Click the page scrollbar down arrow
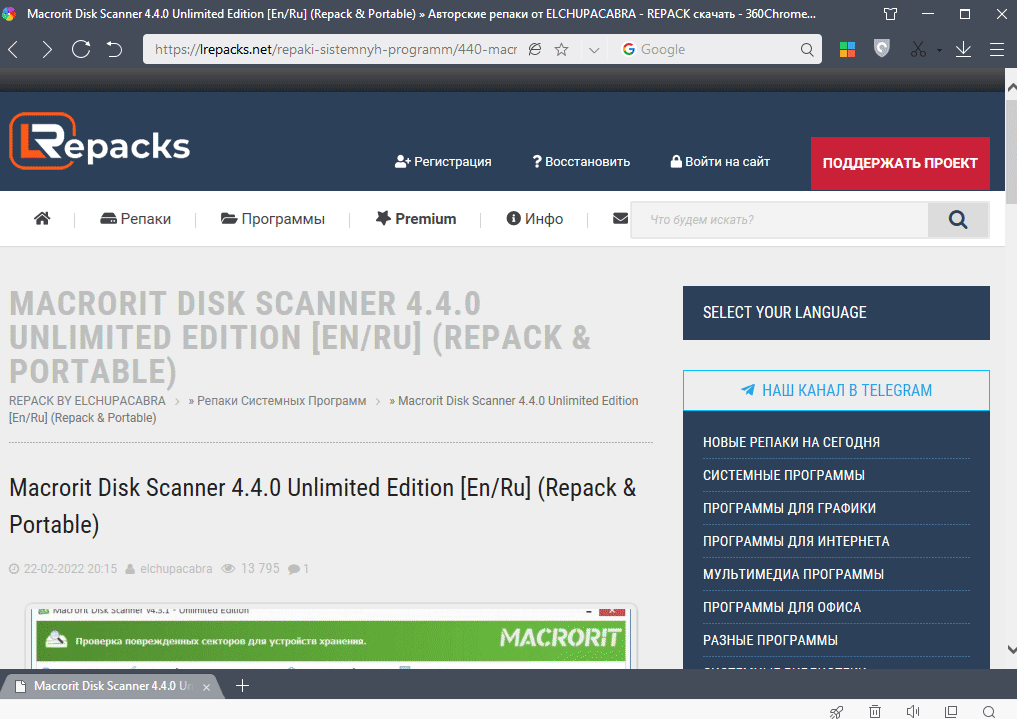 pos(1011,649)
